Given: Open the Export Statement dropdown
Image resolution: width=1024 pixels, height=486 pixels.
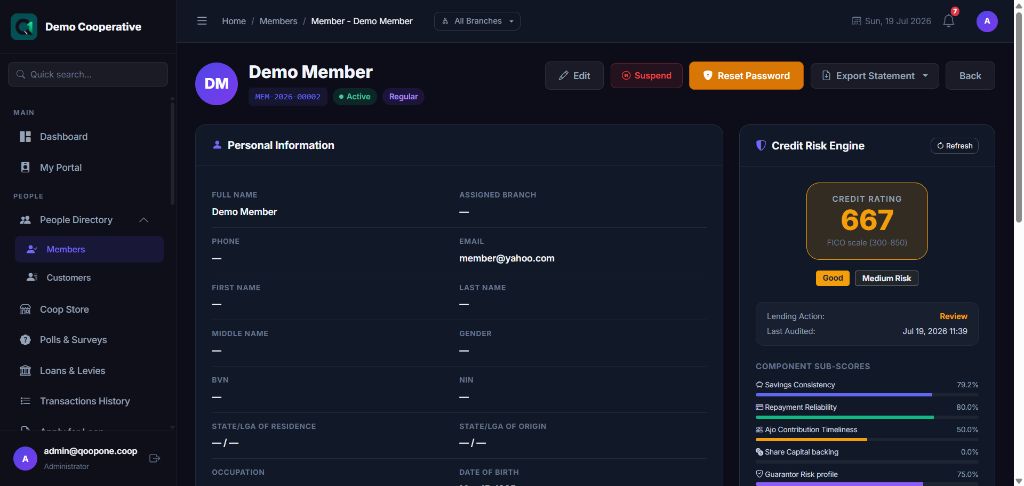Looking at the screenshot, I should pos(874,76).
